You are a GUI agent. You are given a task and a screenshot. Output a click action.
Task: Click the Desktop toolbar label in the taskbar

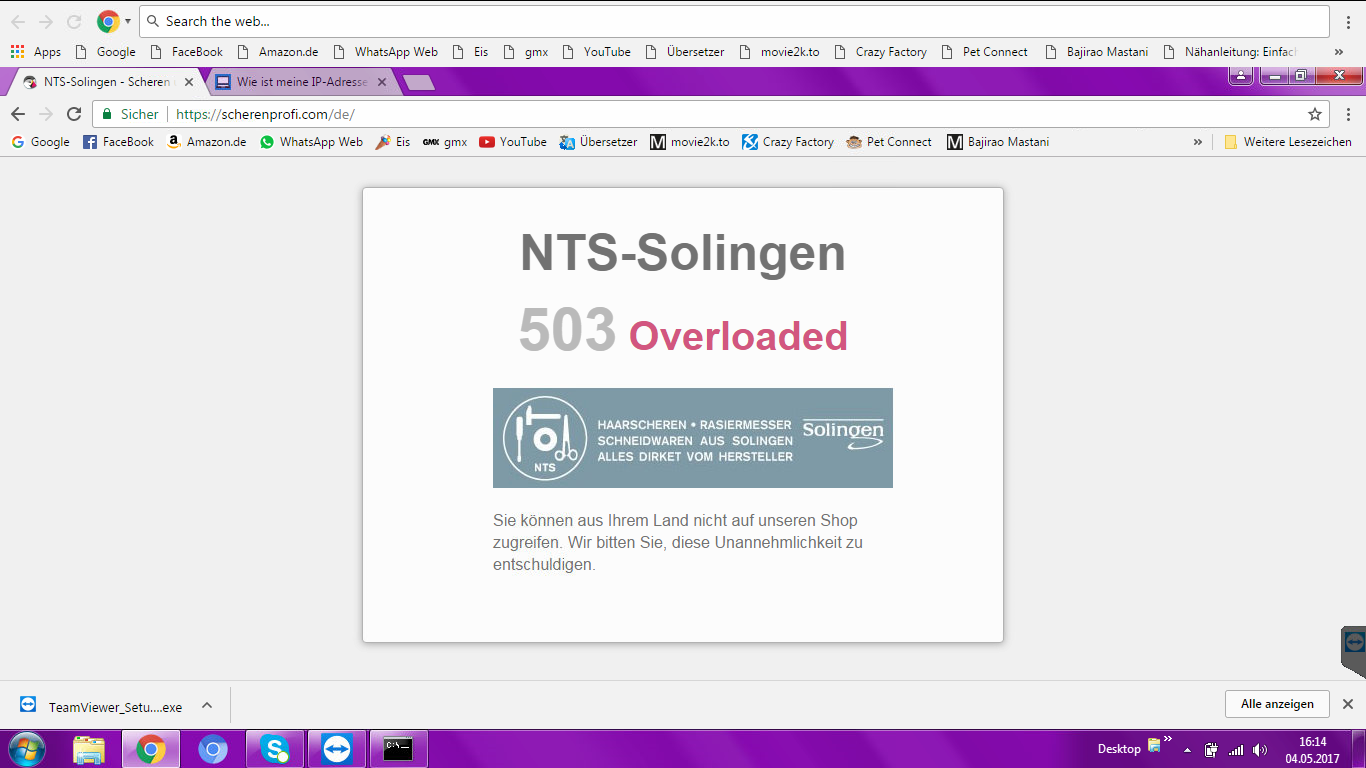1119,749
